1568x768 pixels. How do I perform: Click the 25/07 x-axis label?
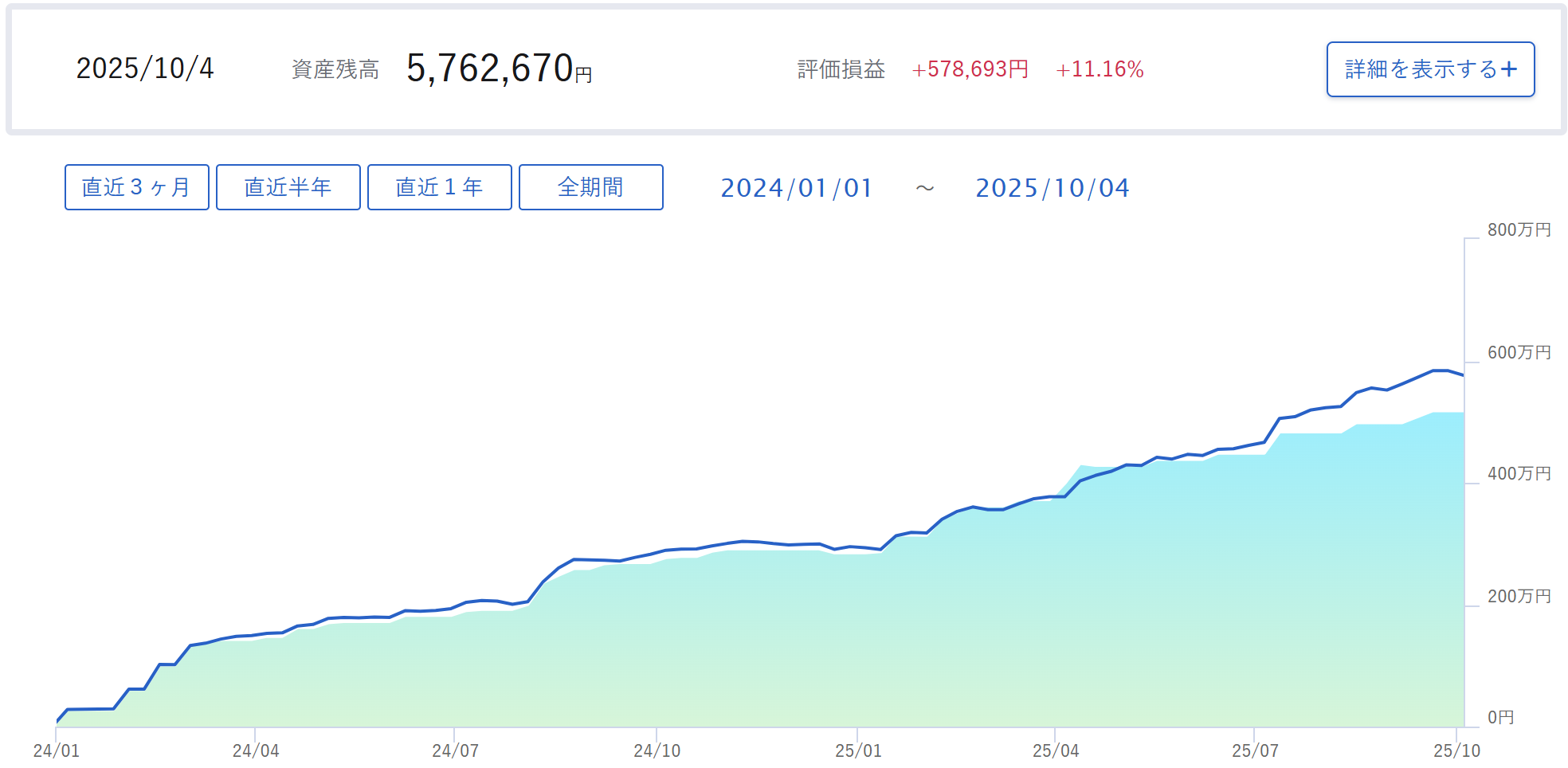[1255, 750]
